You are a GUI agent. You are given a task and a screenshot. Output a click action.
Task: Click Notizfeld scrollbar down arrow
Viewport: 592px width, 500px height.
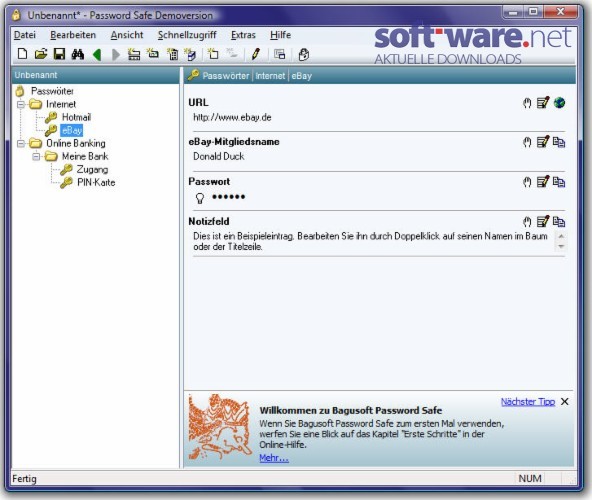tap(561, 247)
